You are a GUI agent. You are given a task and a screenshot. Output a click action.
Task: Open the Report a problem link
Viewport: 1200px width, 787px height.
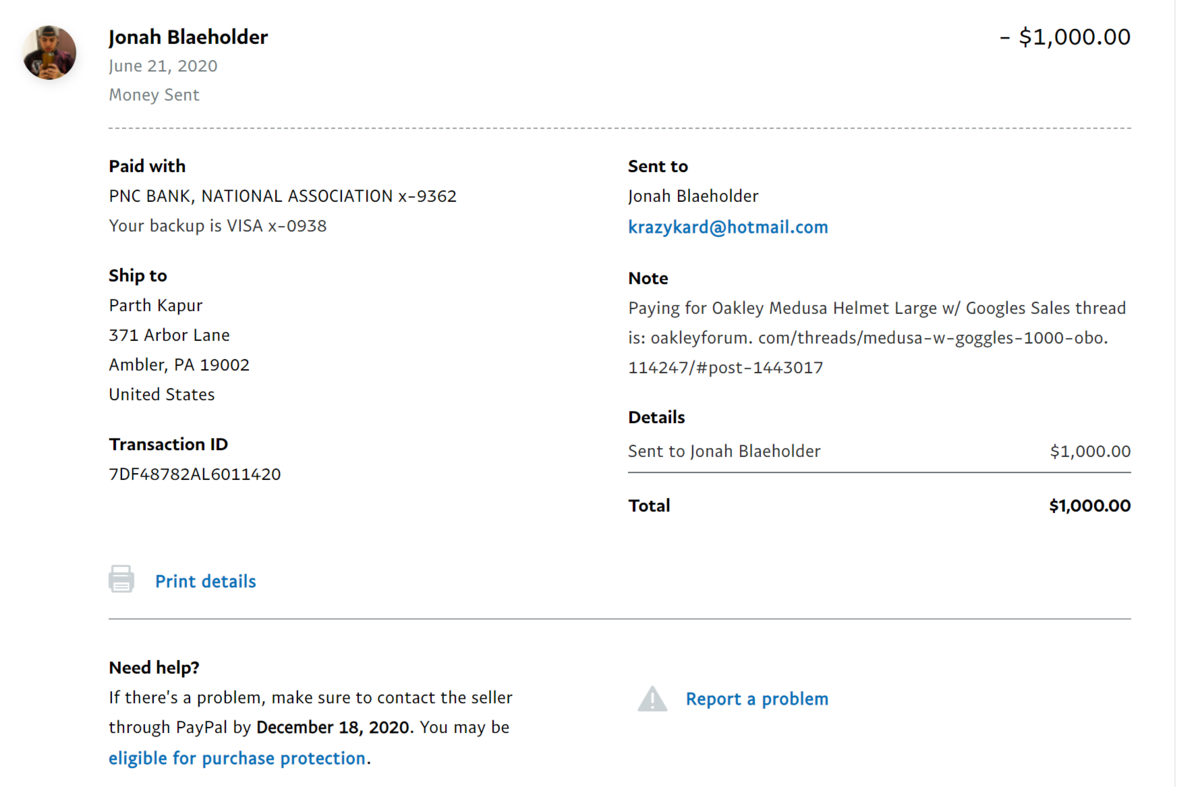click(757, 699)
